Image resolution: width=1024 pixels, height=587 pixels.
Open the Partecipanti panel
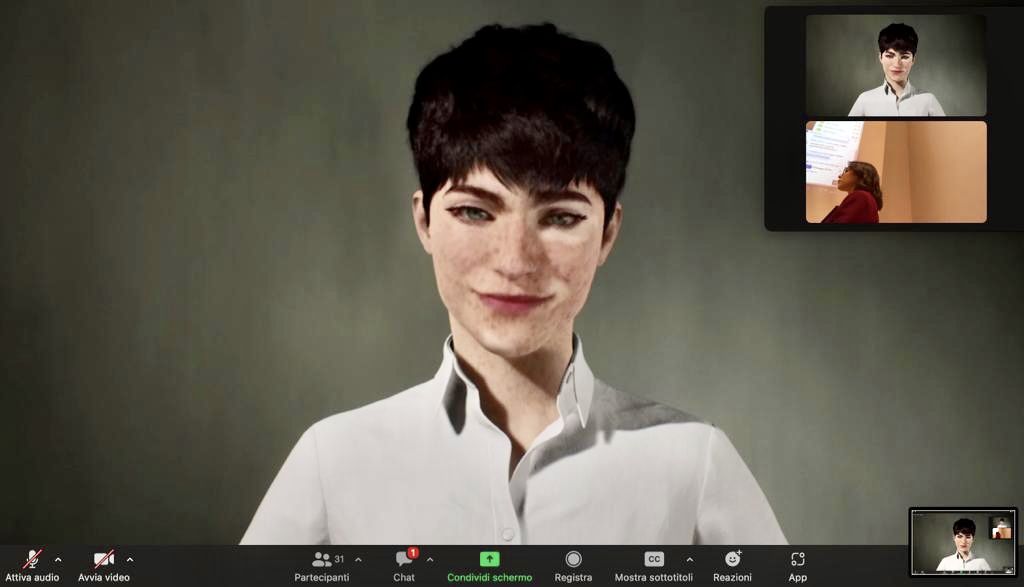coord(321,565)
